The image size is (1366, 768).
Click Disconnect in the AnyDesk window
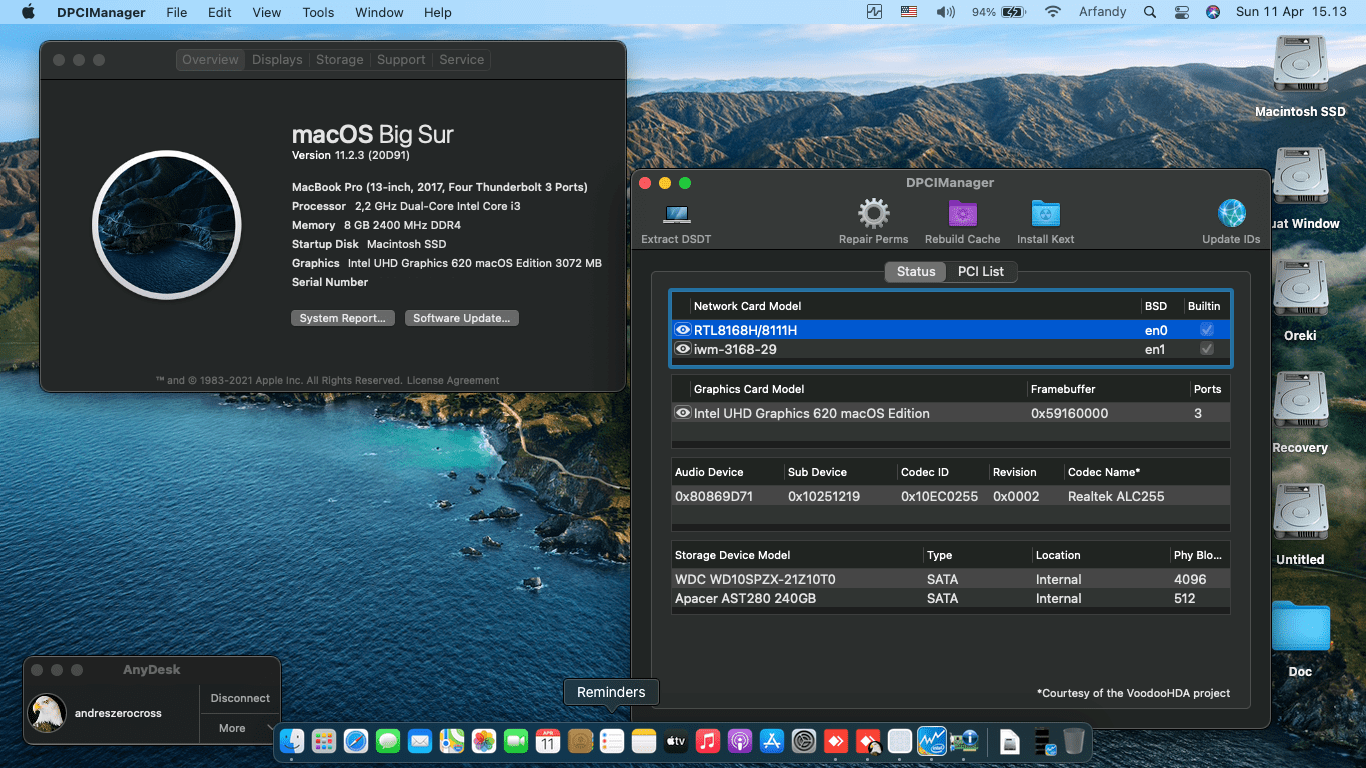click(x=240, y=698)
